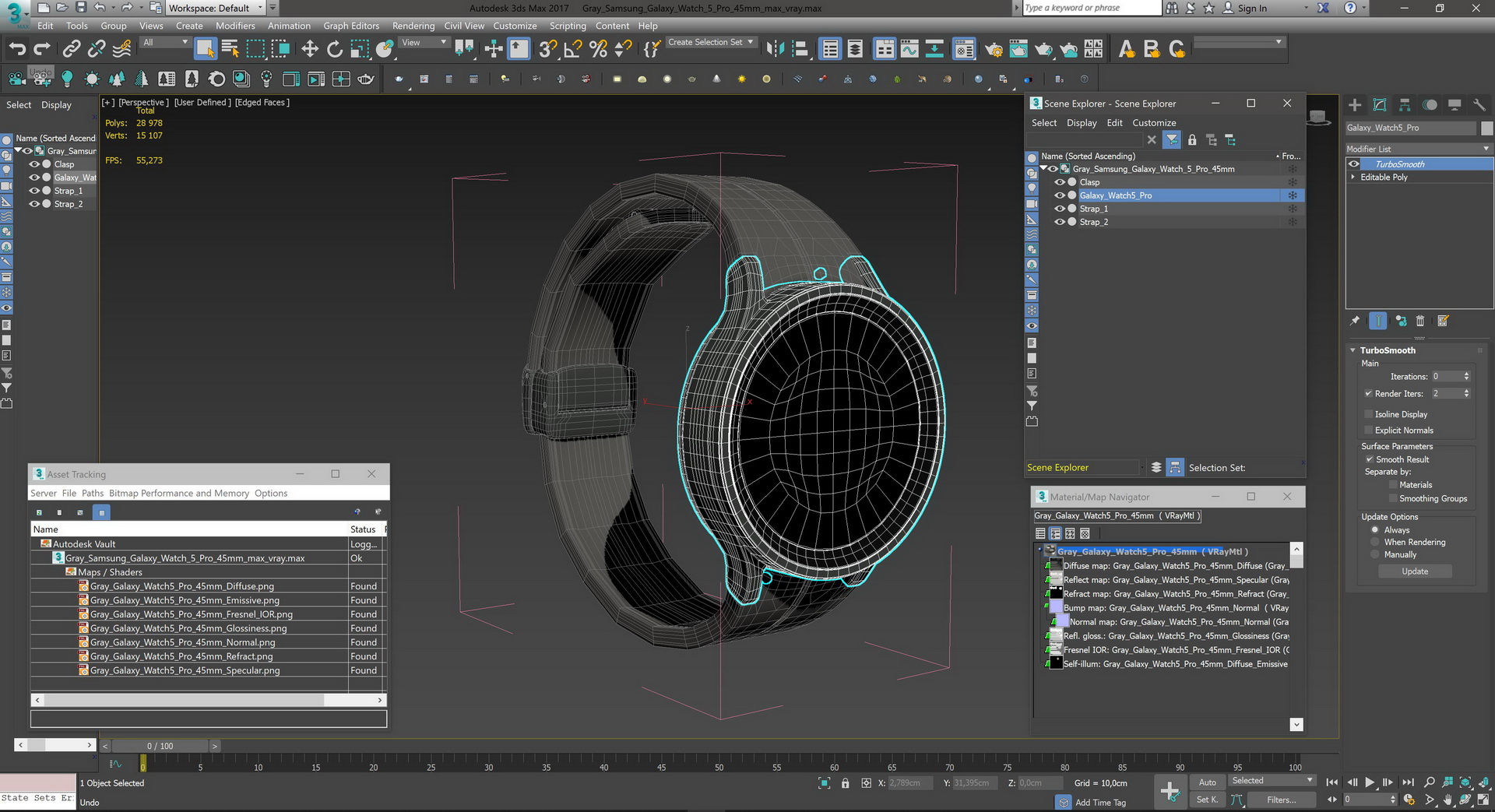Viewport: 1495px width, 812px height.
Task: Click the Rotate tool icon
Action: click(335, 50)
